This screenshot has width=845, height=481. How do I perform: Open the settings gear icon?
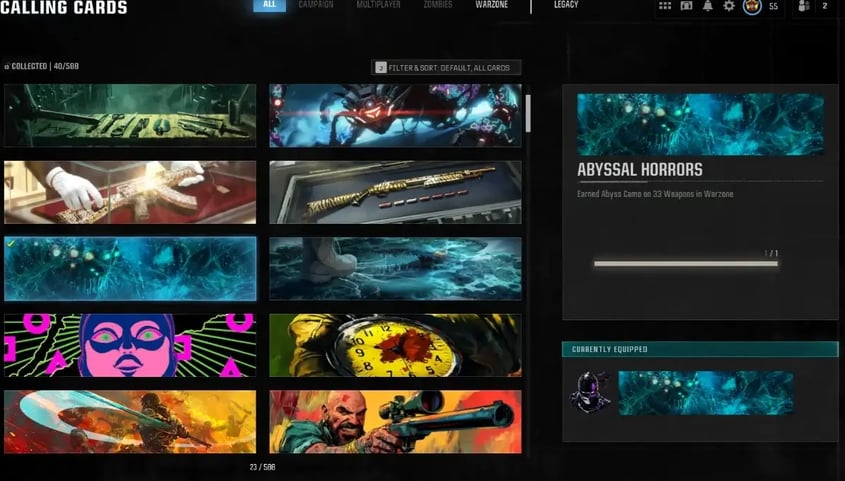728,6
